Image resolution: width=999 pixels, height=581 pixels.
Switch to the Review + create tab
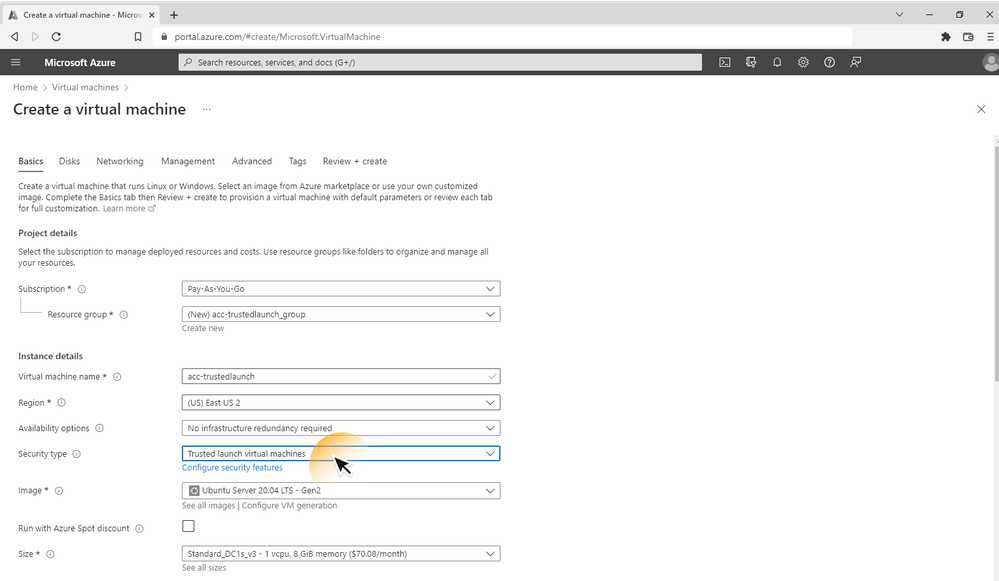(355, 161)
